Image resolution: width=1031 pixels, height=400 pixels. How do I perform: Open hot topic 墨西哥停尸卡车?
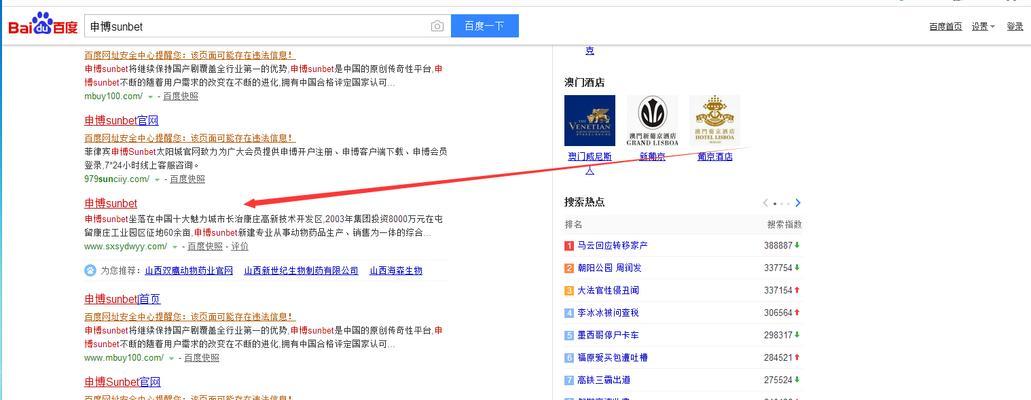(608, 335)
